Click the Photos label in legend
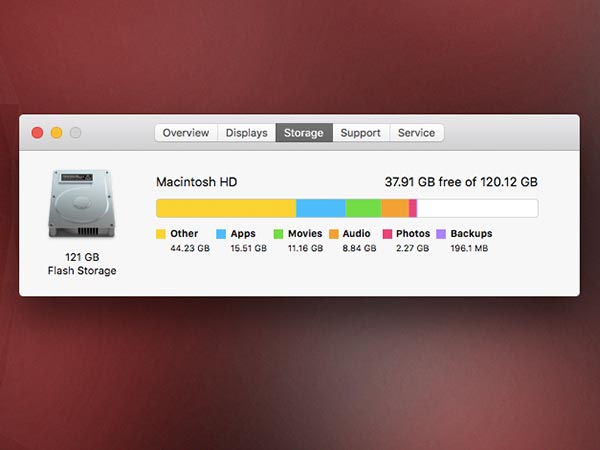This screenshot has width=600, height=450. click(413, 233)
